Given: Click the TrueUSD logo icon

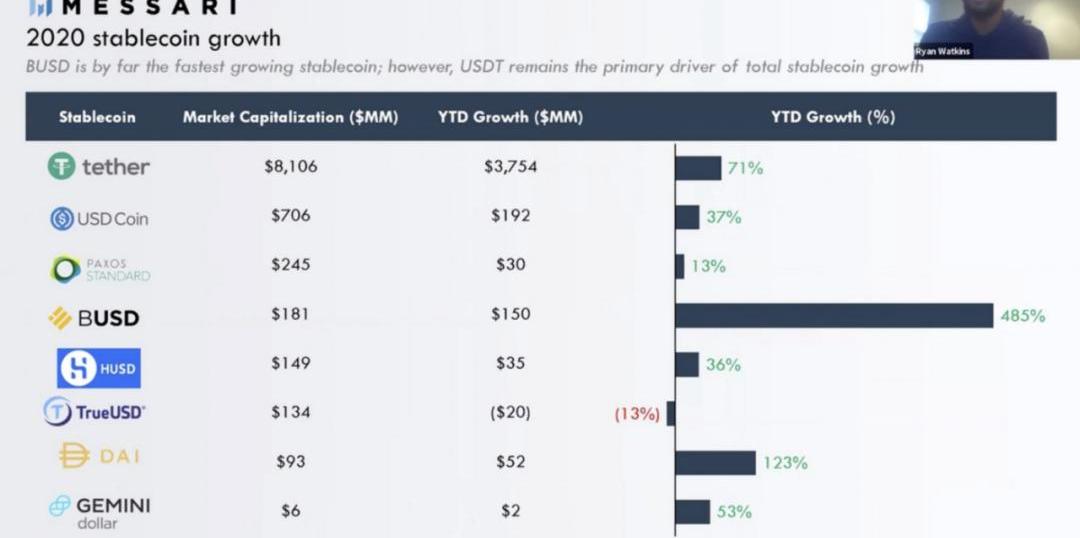Looking at the screenshot, I should (57, 411).
